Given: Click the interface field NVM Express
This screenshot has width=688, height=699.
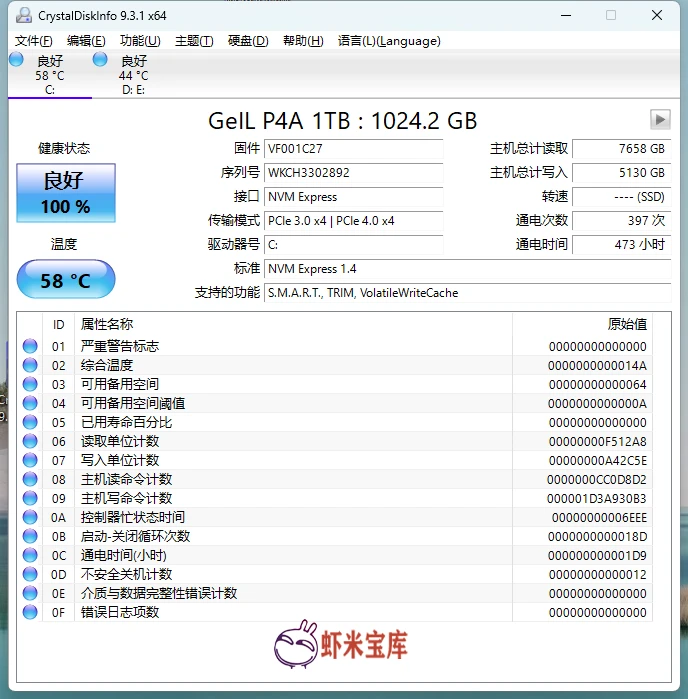Looking at the screenshot, I should 354,197.
